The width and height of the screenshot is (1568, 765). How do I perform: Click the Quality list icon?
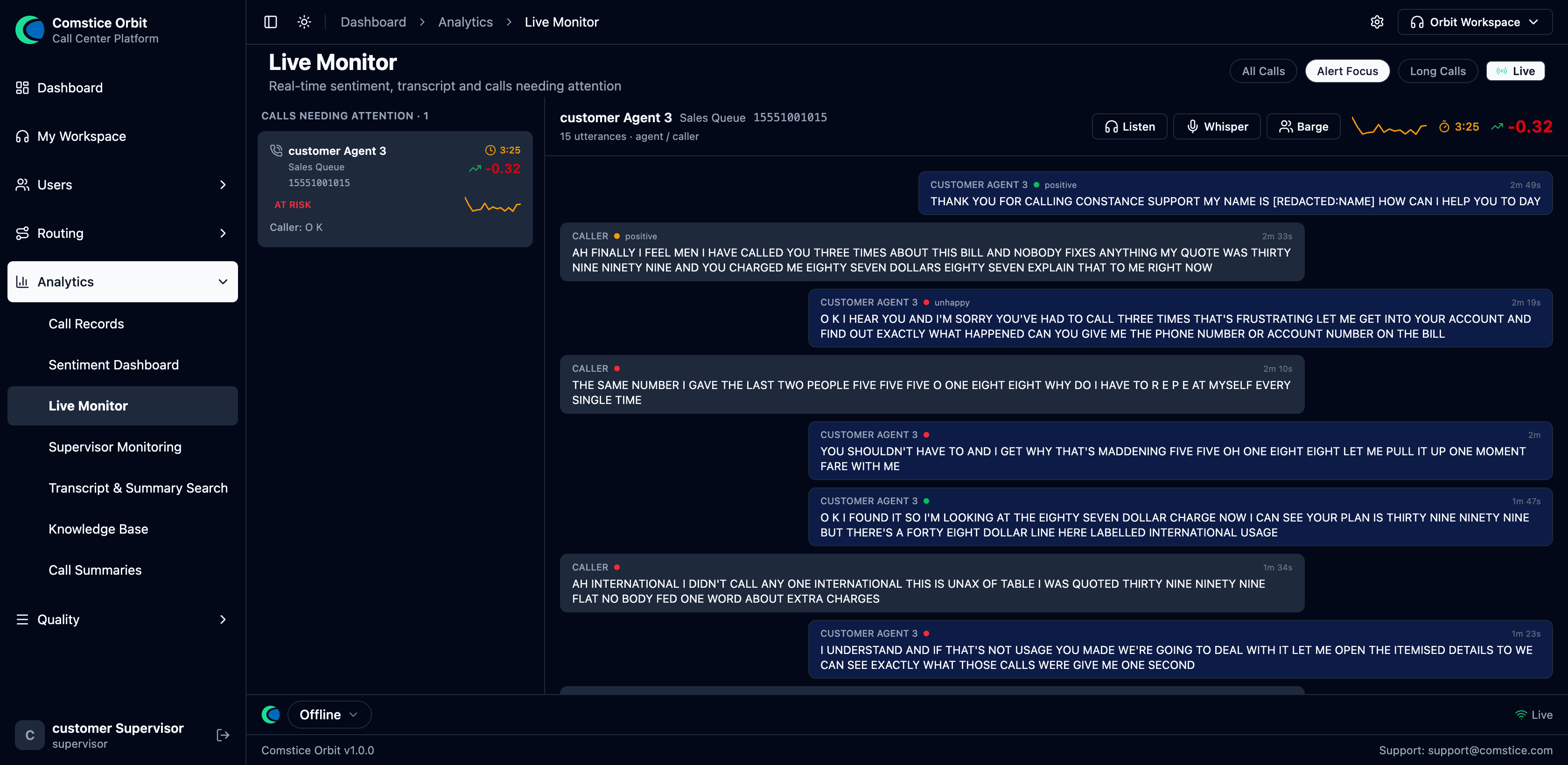[22, 619]
